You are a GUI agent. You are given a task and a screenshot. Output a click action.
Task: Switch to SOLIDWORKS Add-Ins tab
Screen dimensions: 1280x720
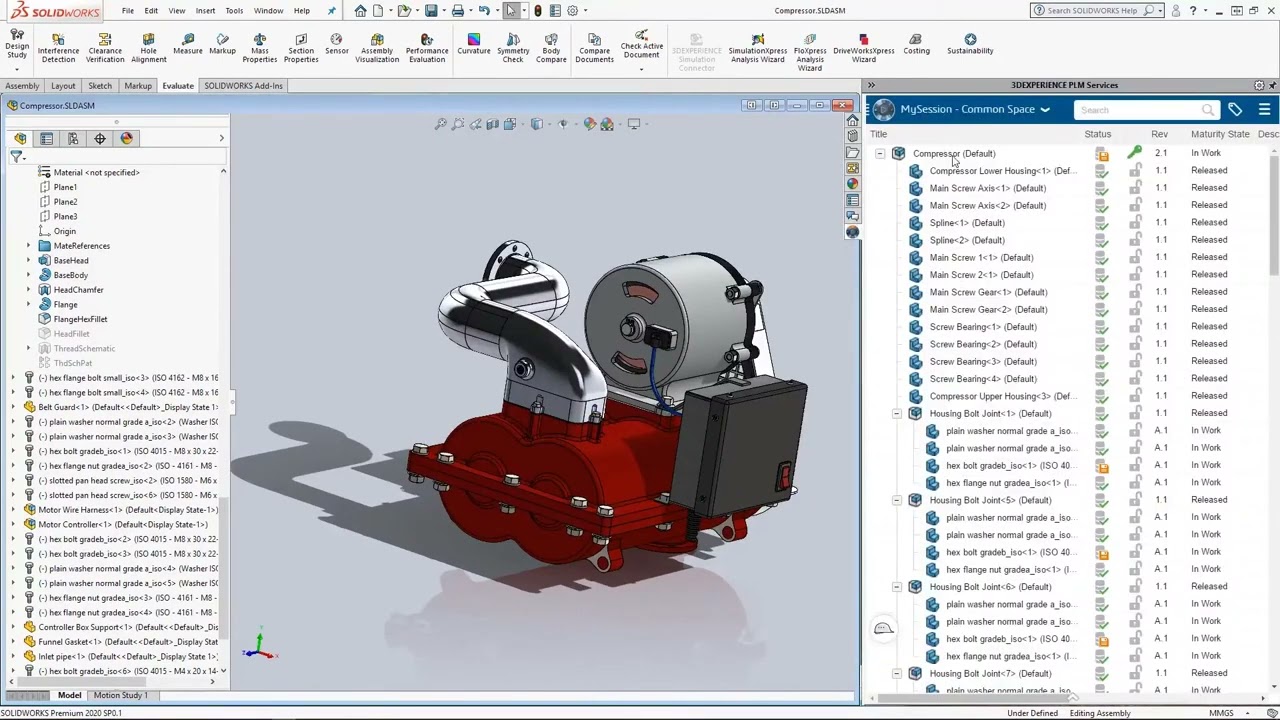[x=243, y=86]
